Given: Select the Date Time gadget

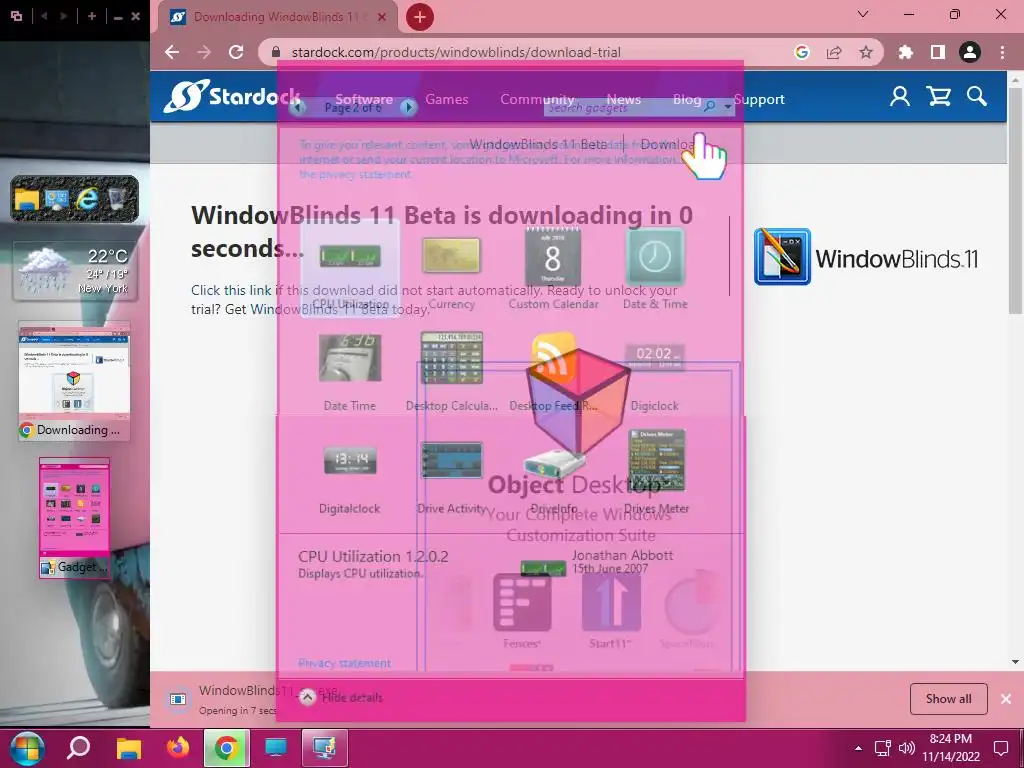Looking at the screenshot, I should click(350, 371).
